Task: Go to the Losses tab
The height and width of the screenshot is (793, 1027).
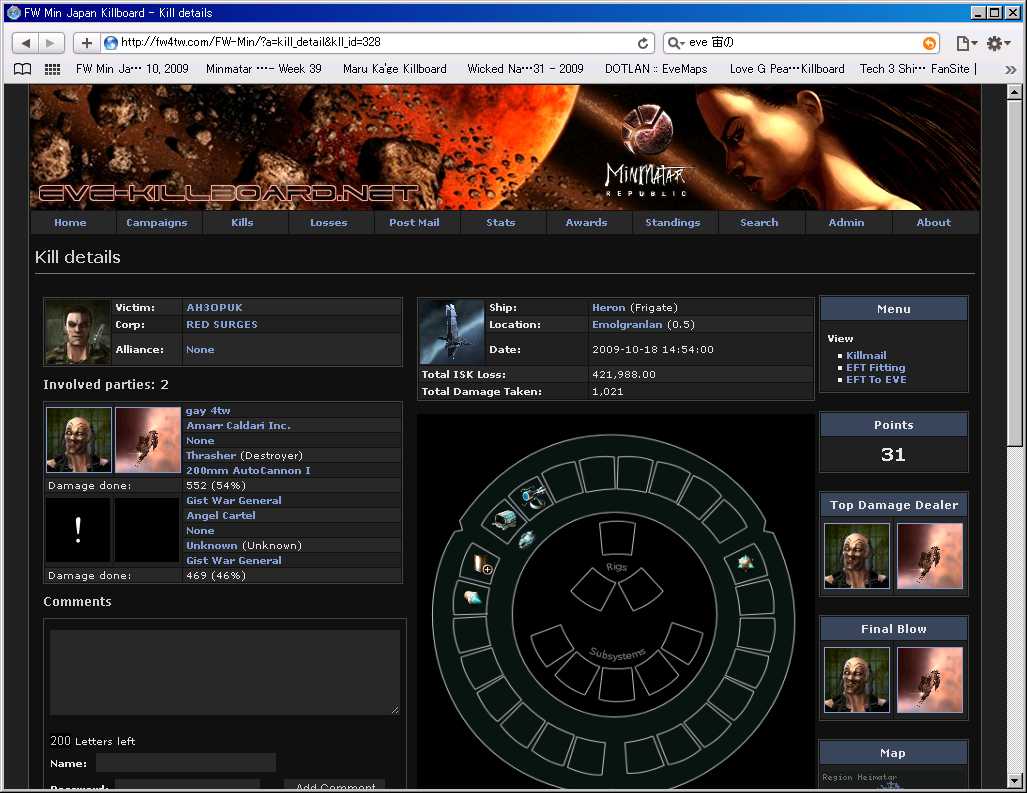Action: (x=329, y=223)
